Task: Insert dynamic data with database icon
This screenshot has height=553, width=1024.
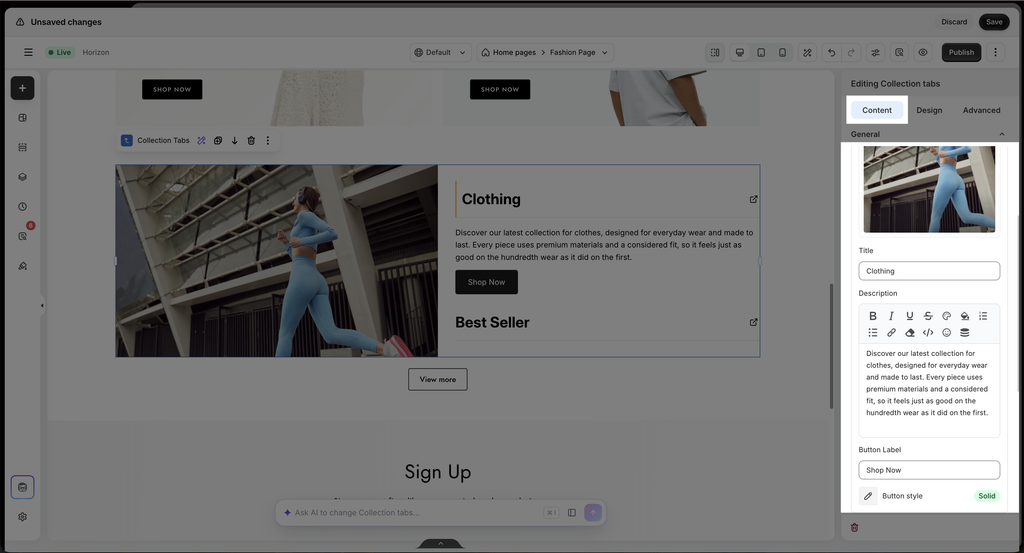Action: pos(965,333)
